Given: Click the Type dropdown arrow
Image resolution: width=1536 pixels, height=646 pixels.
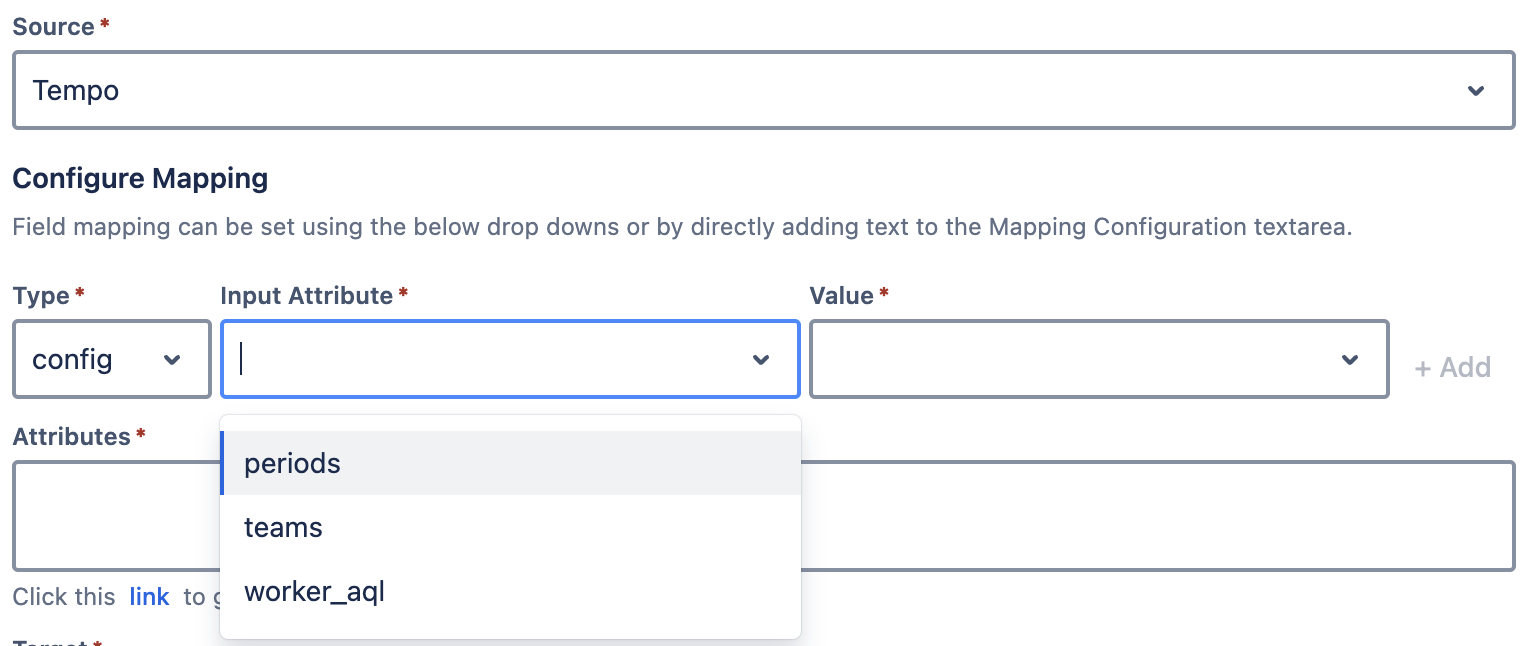Looking at the screenshot, I should pos(172,359).
